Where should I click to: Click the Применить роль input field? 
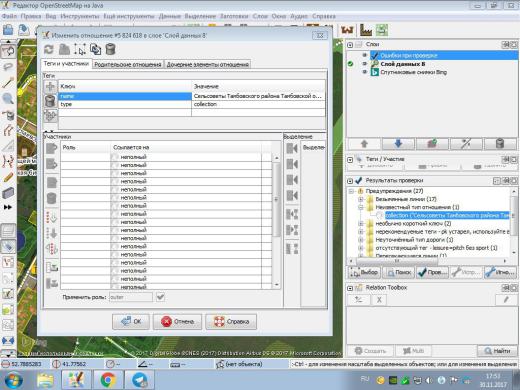click(x=131, y=297)
